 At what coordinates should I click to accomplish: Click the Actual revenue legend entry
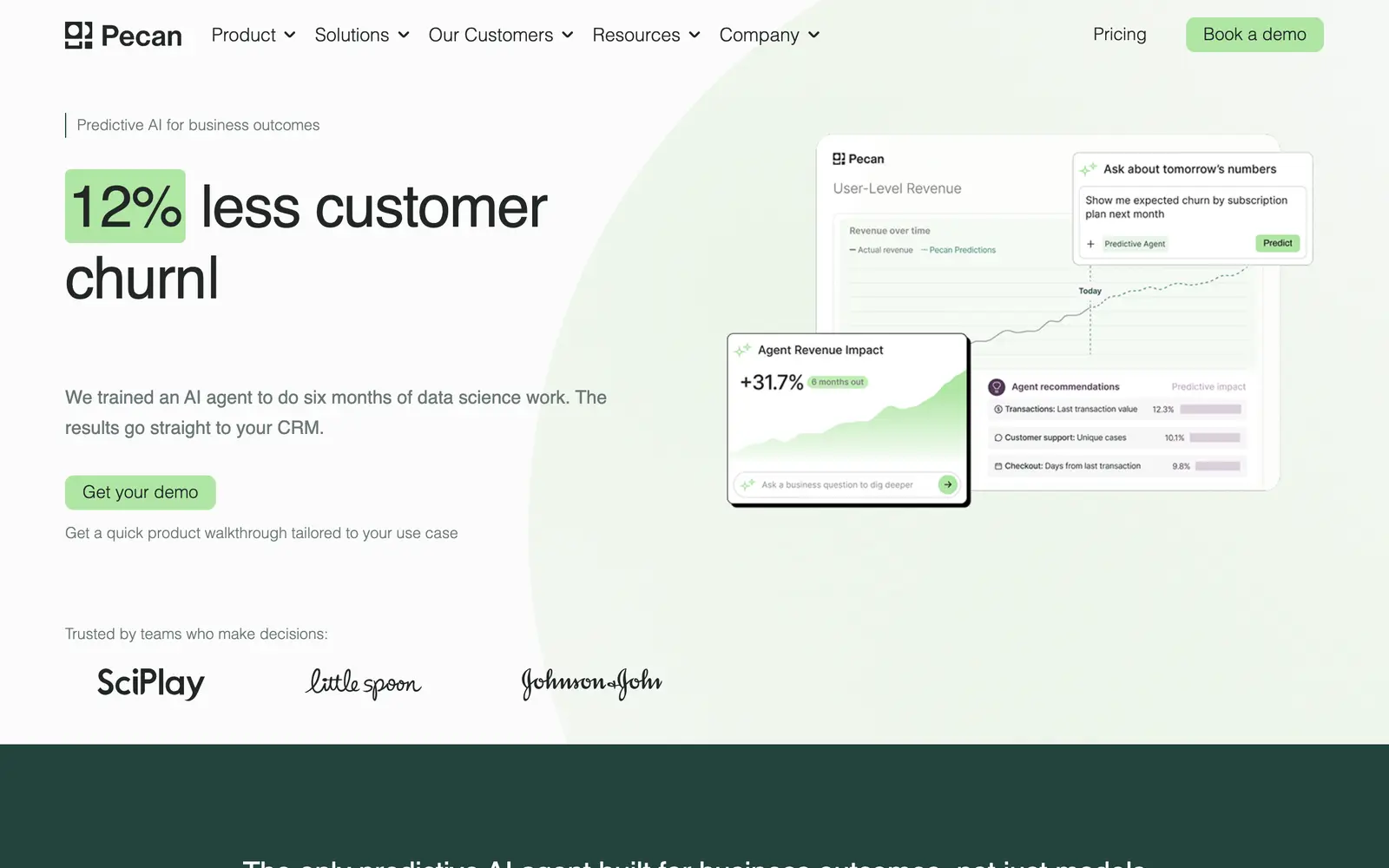(x=881, y=250)
